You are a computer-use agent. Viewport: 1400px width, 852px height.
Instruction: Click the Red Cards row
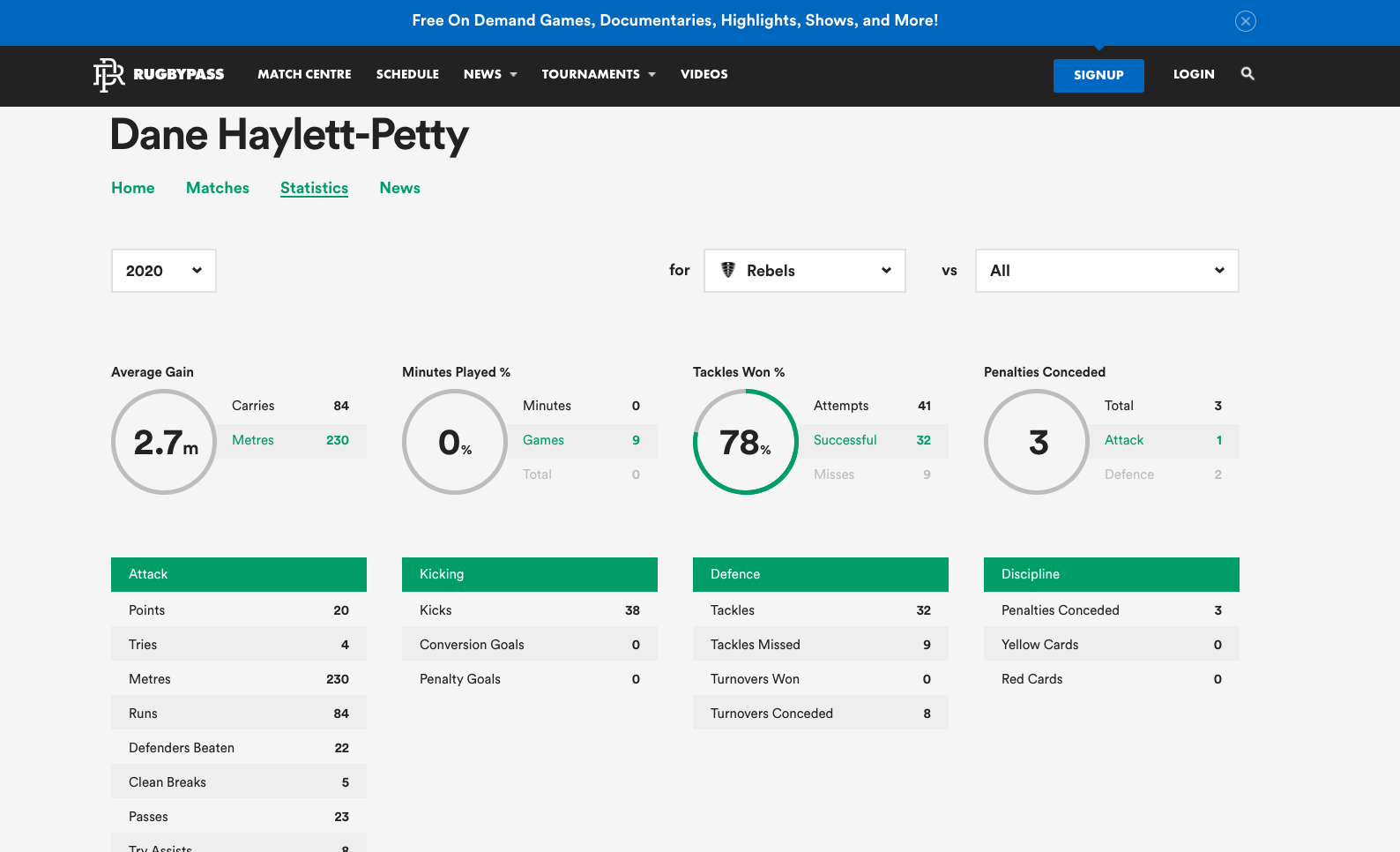coord(1112,679)
